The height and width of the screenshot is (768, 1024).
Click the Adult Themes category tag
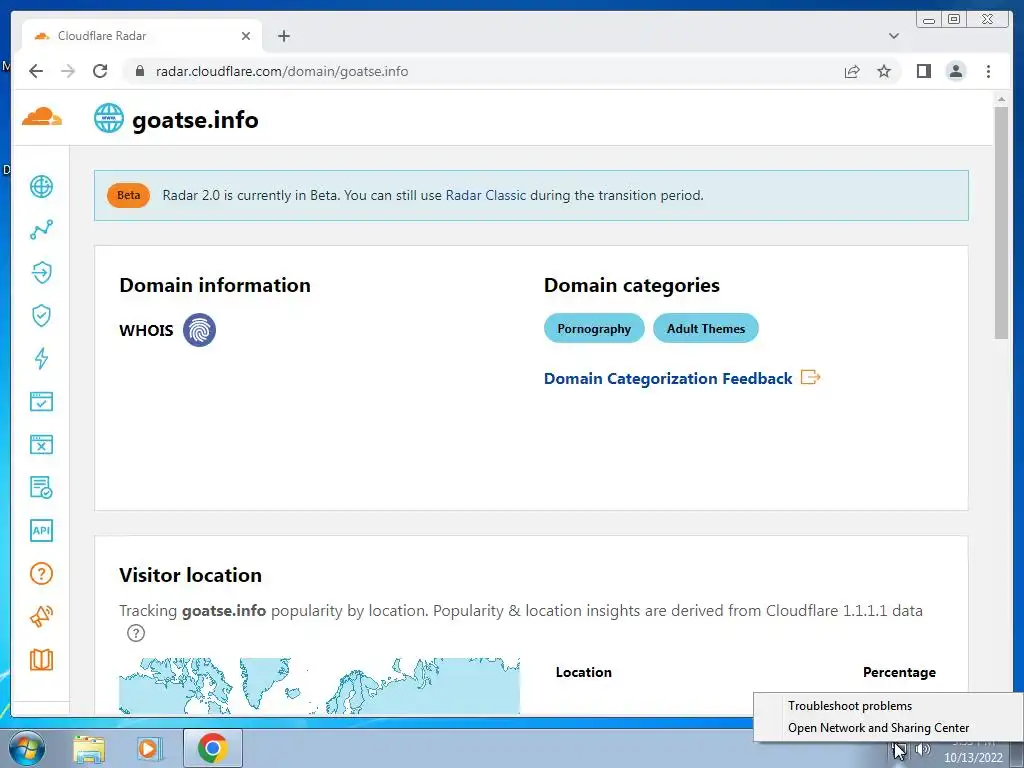[705, 328]
